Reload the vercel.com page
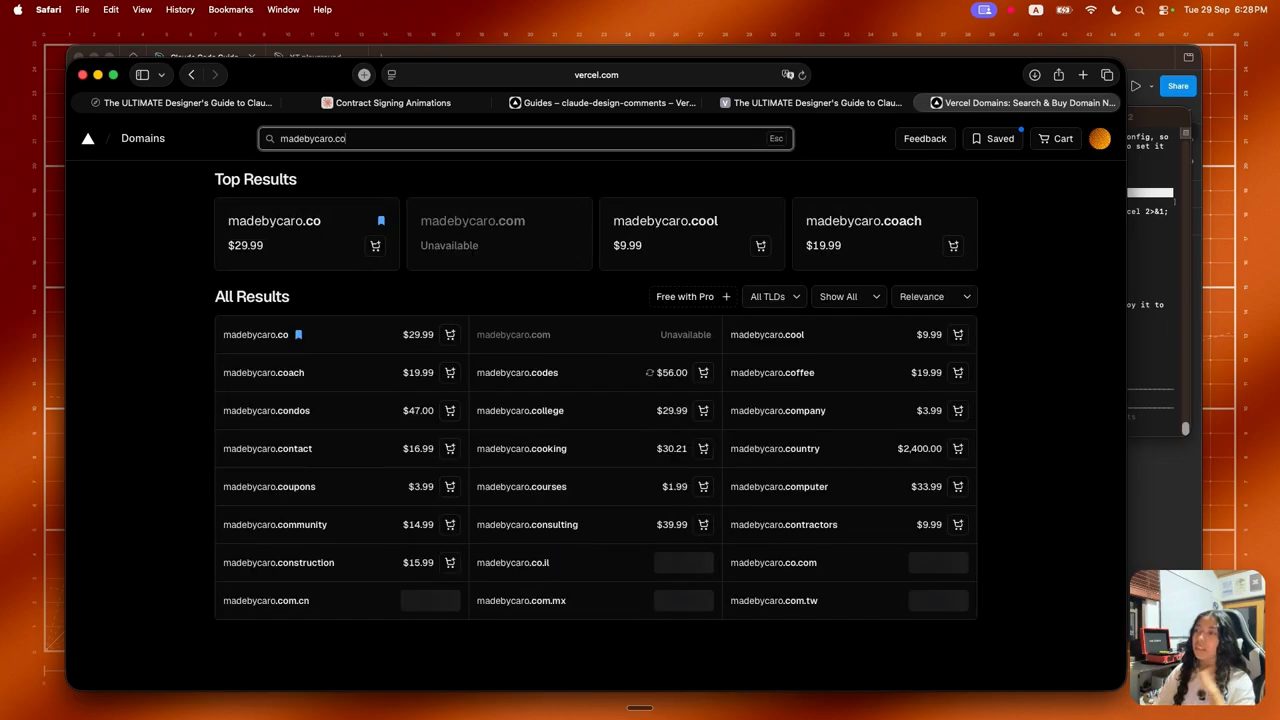 (802, 75)
